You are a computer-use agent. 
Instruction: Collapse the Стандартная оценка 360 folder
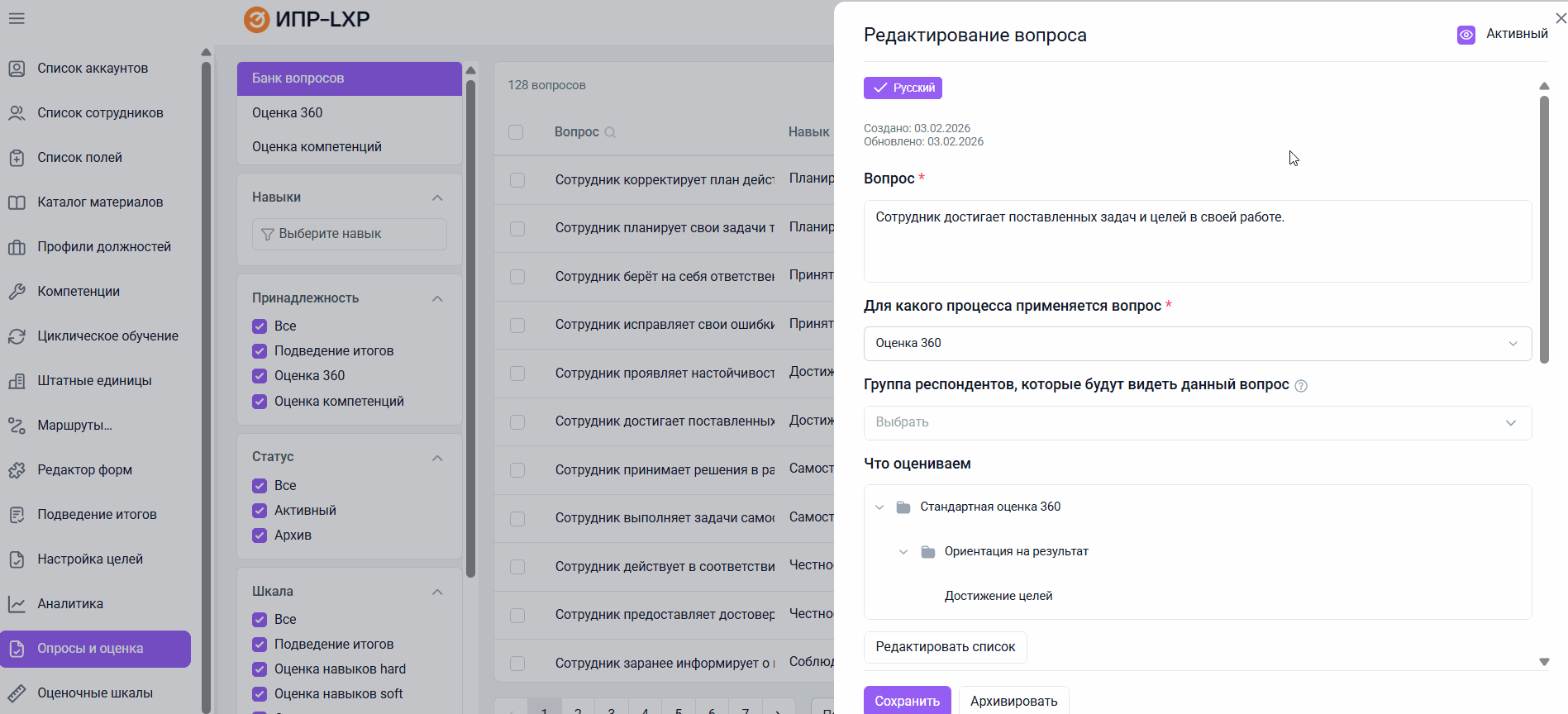tap(879, 507)
